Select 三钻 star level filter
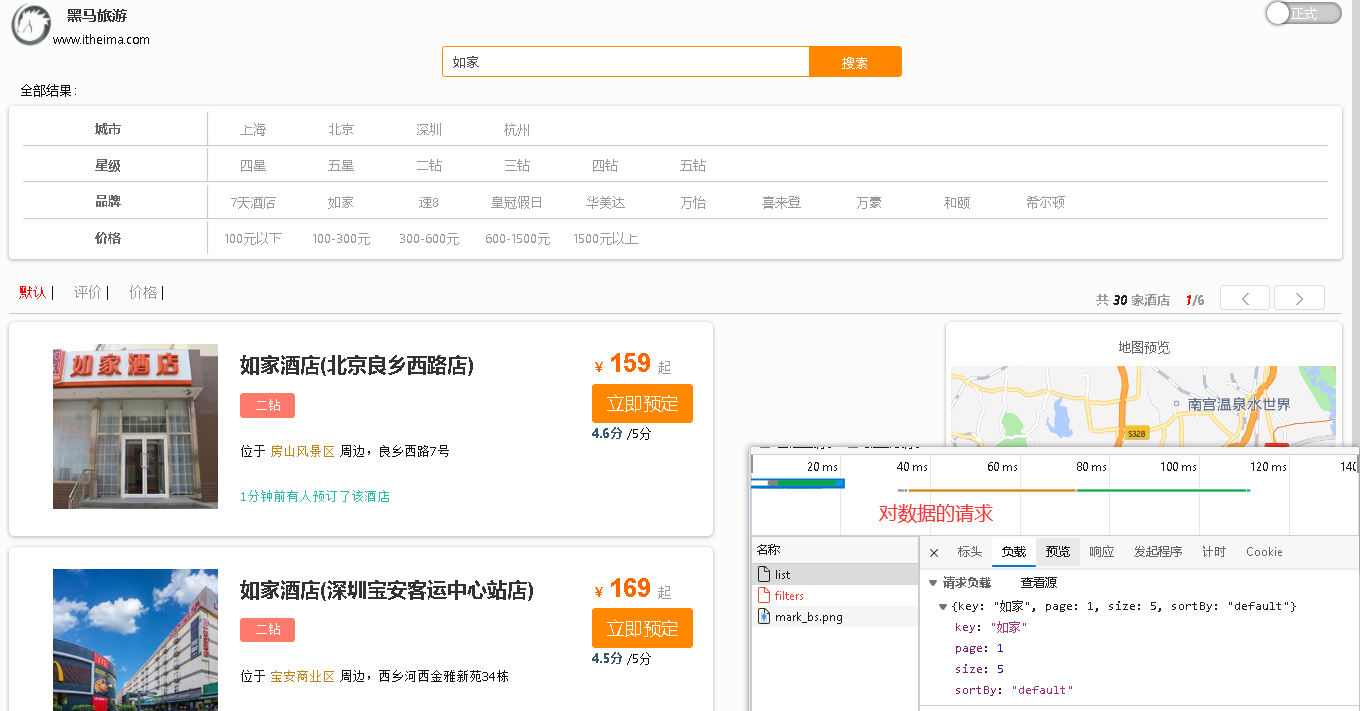Screen dimensions: 1360x711 (x=517, y=166)
